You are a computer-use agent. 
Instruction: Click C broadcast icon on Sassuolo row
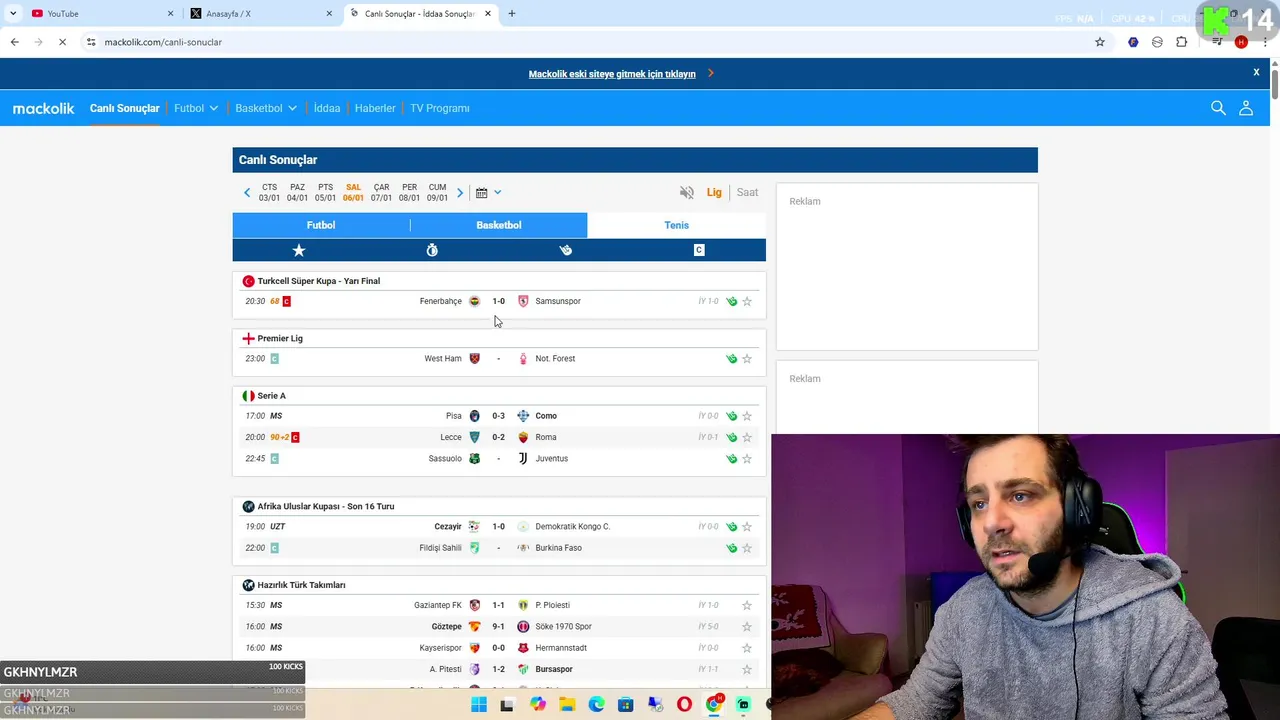tap(274, 459)
